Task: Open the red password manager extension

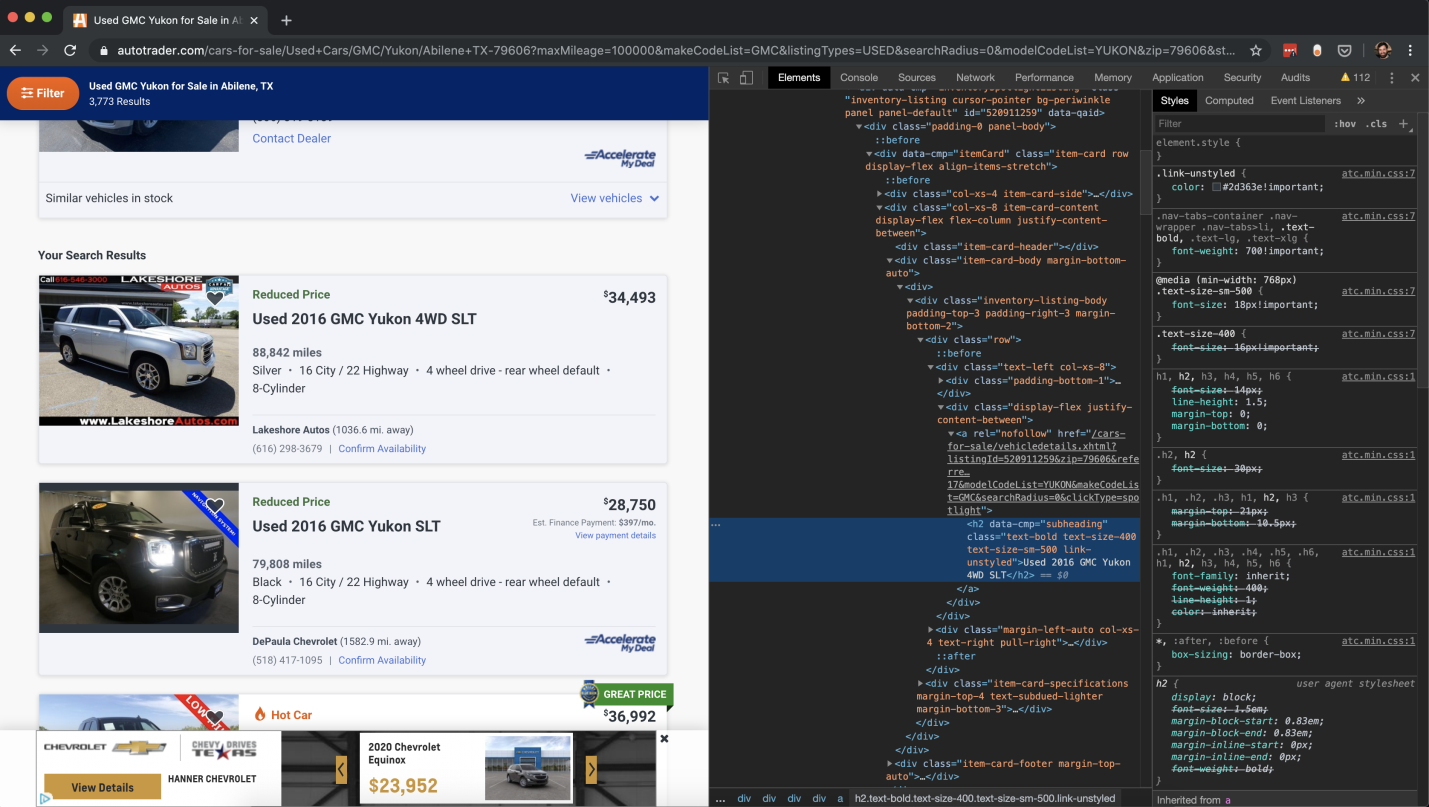Action: click(x=1290, y=50)
